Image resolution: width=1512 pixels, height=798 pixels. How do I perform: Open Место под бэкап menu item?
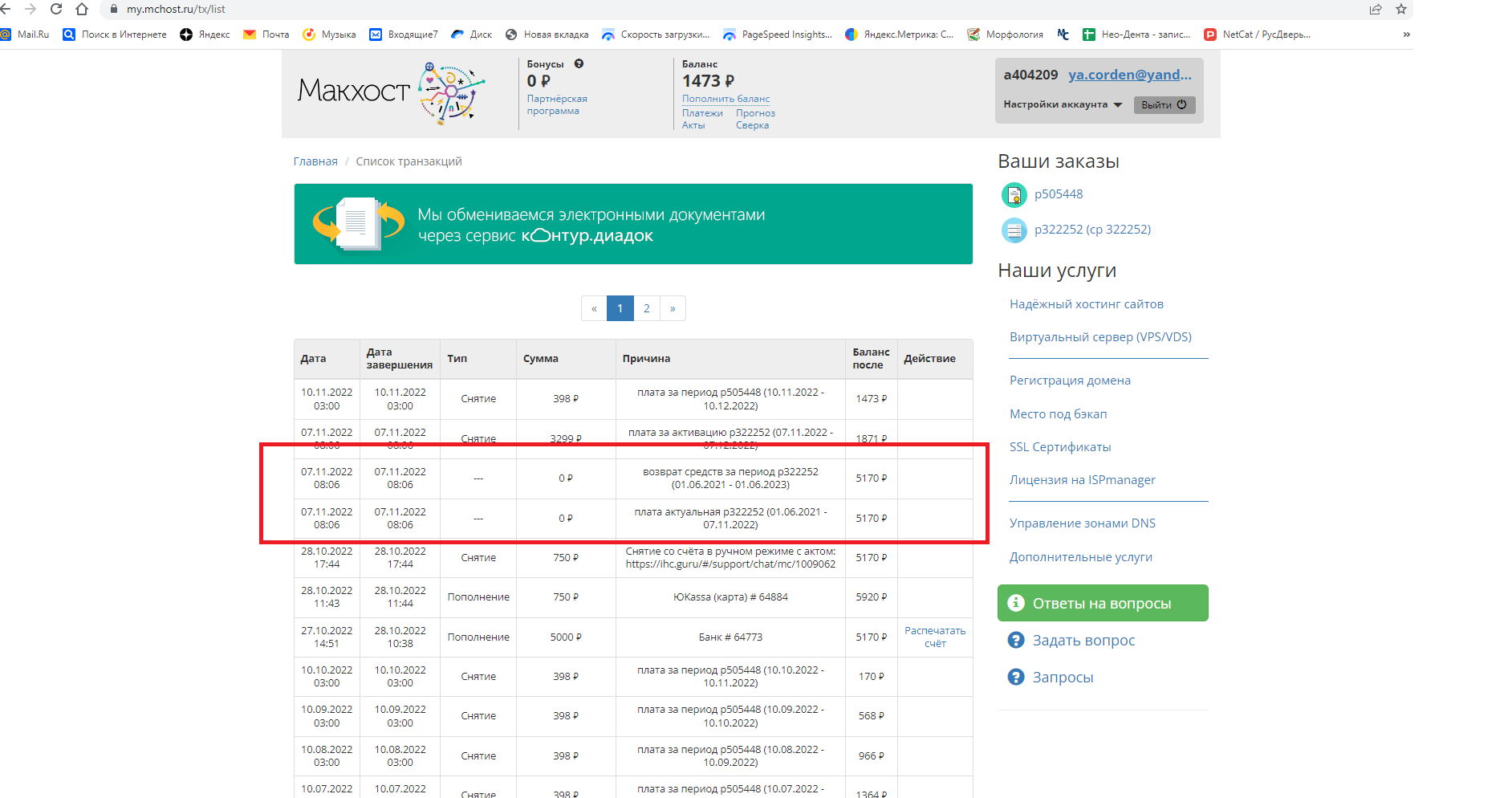(1058, 414)
